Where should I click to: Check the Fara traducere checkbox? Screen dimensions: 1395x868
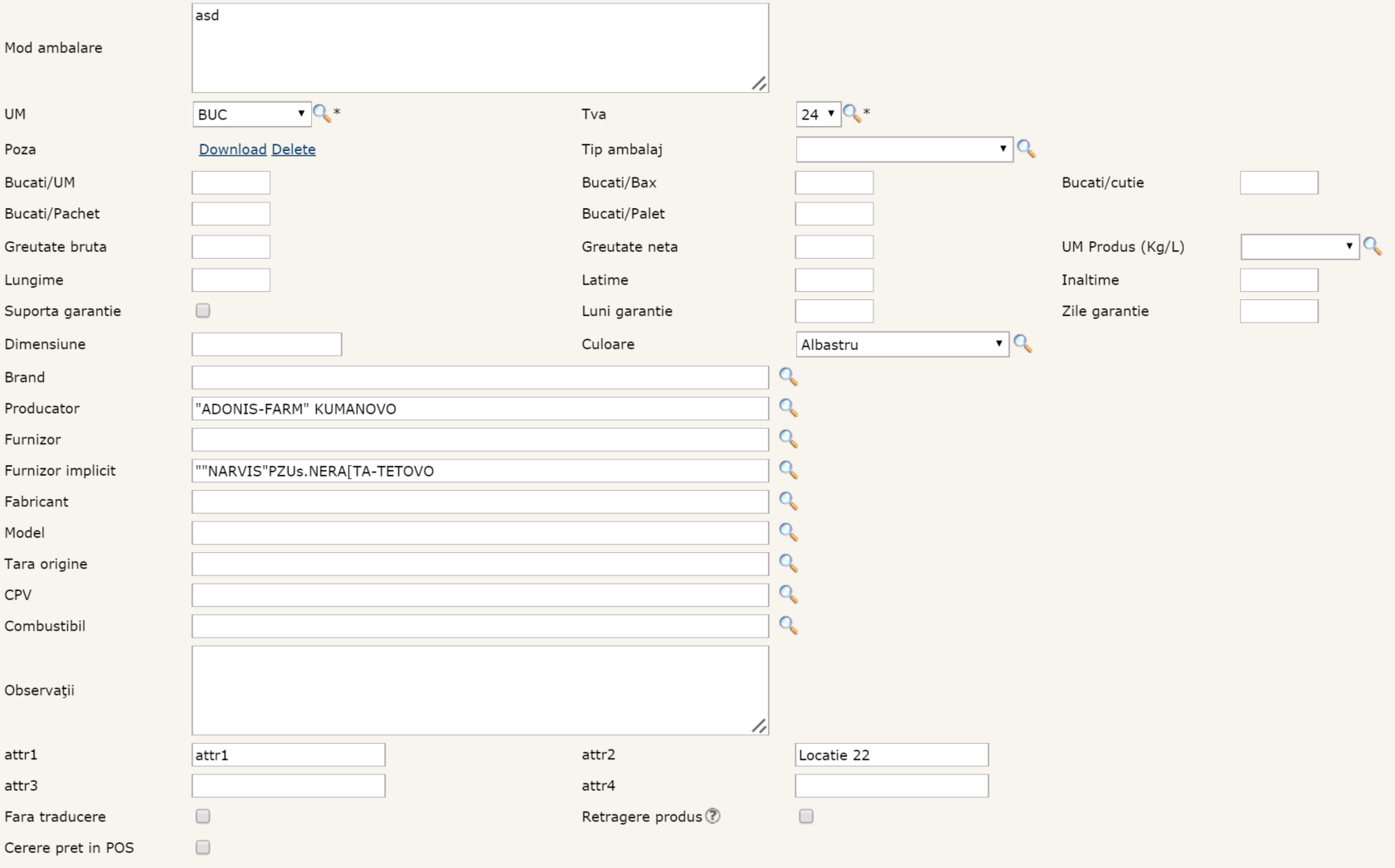point(202,817)
